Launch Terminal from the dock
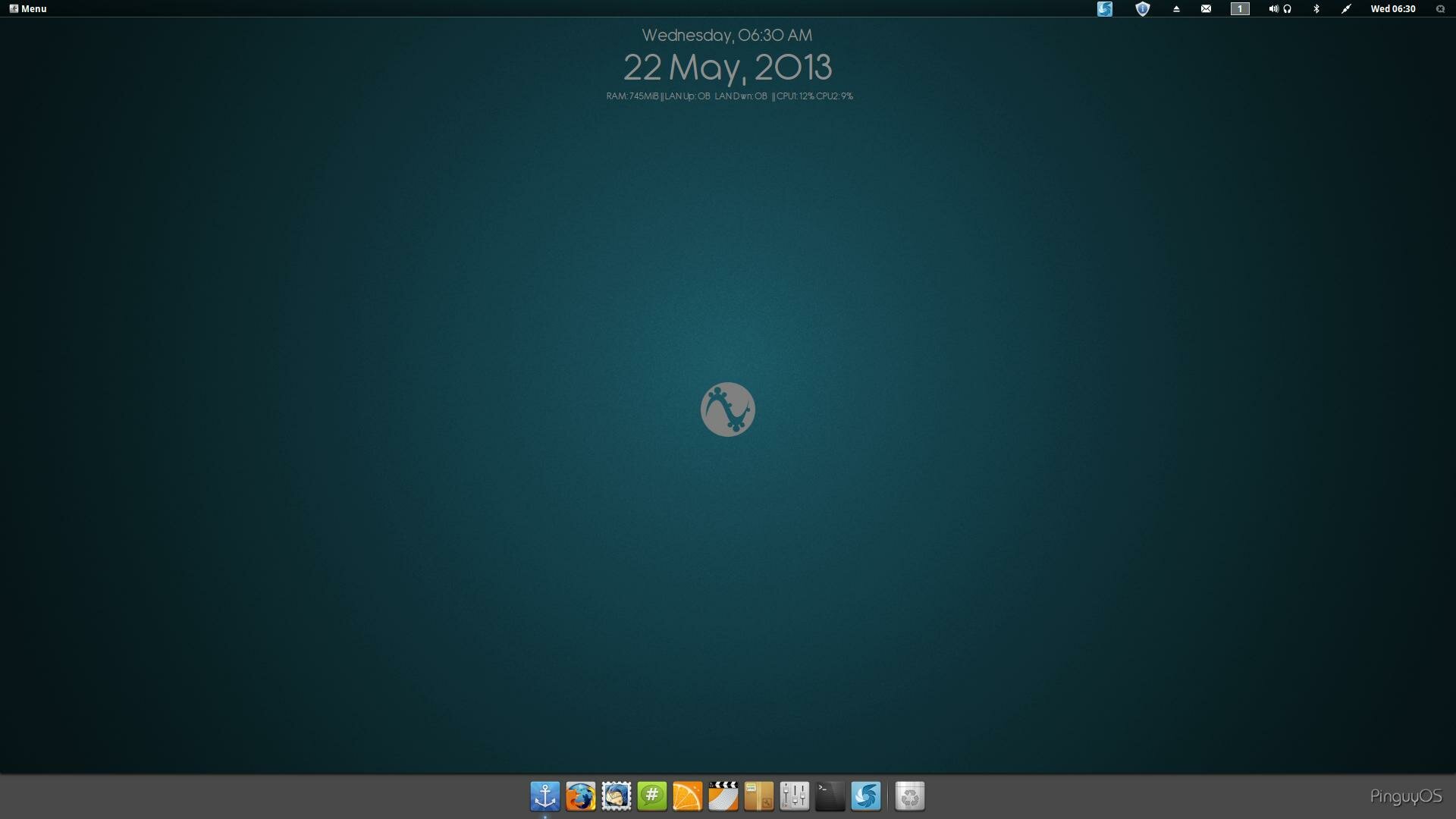This screenshot has width=1456, height=819. click(830, 796)
